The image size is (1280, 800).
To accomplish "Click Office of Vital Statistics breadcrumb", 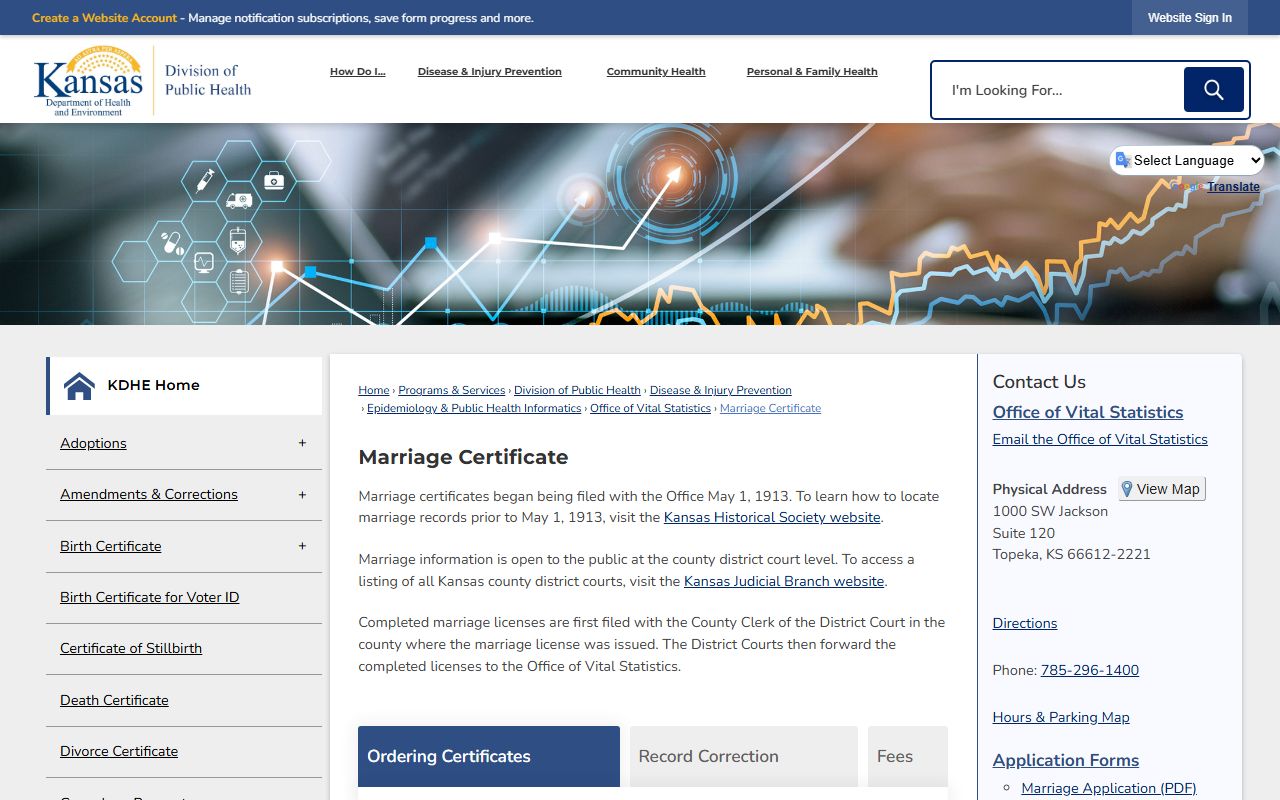I will pos(650,408).
